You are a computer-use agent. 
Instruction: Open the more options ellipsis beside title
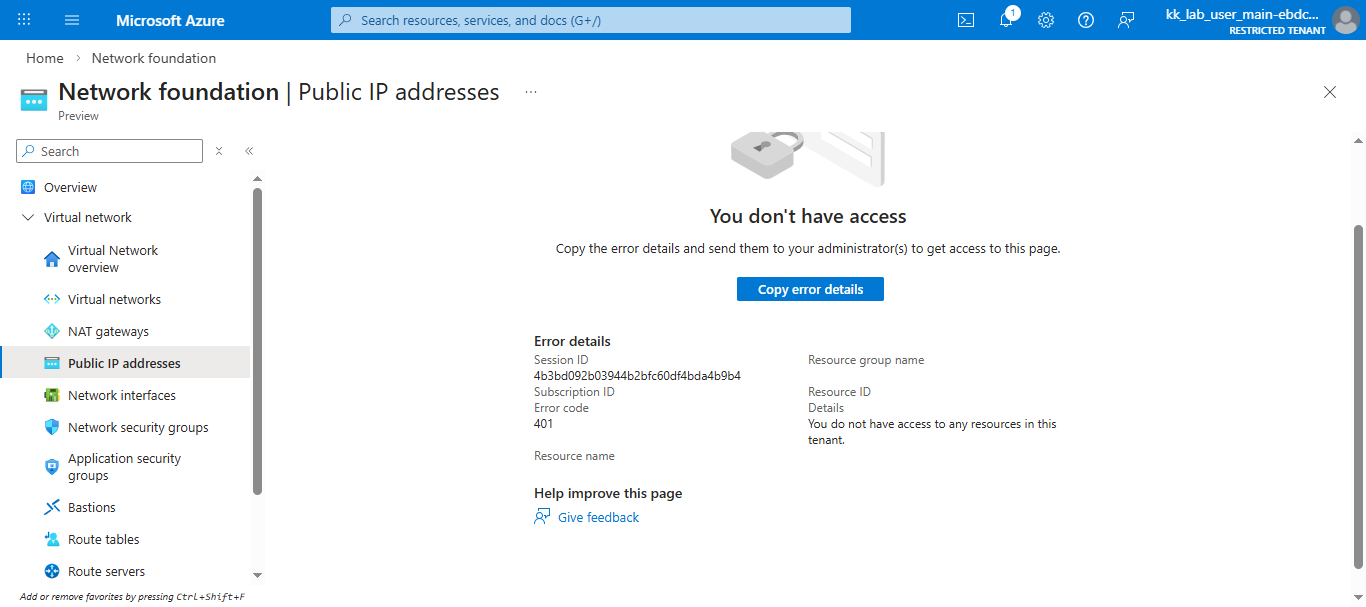point(531,92)
